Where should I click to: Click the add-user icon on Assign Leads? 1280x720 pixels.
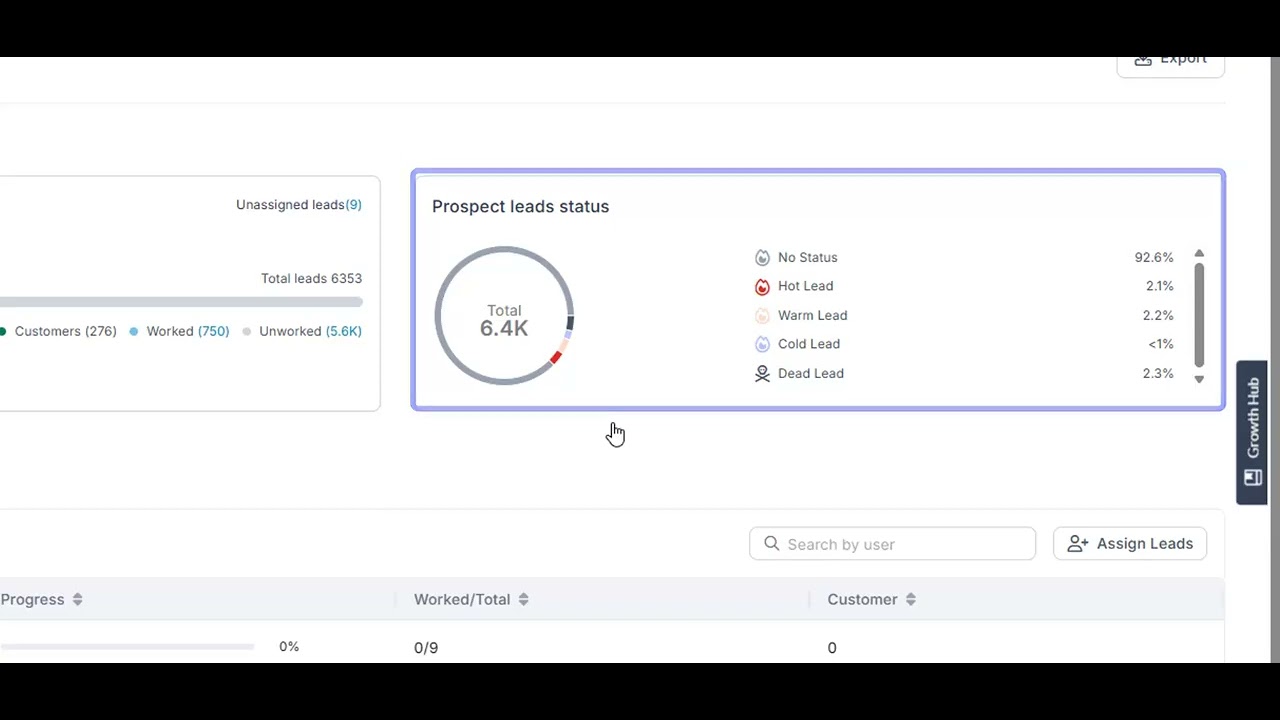tap(1077, 544)
